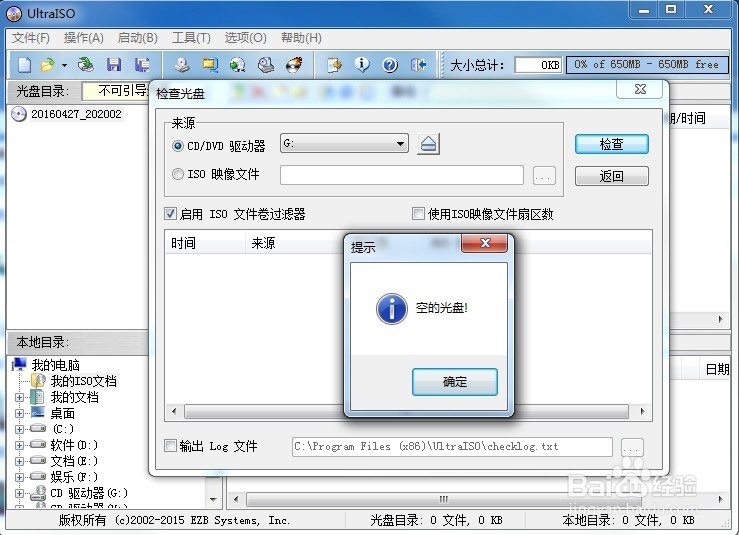Select the CD/DVD 驱动器 radio button
739x535 pixels.
178,146
